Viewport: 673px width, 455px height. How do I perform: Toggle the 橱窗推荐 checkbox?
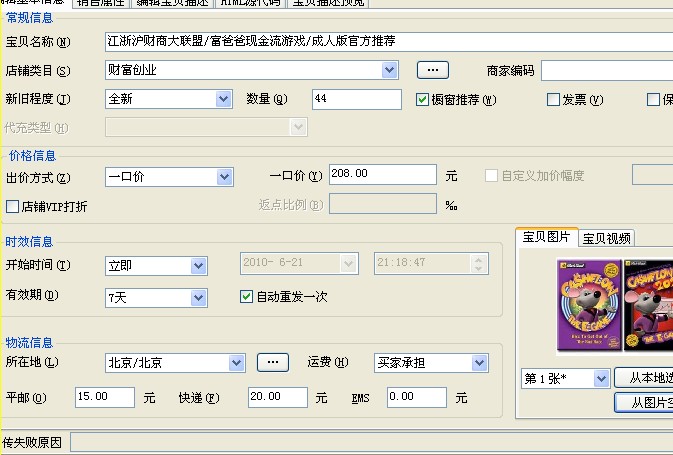click(x=422, y=99)
